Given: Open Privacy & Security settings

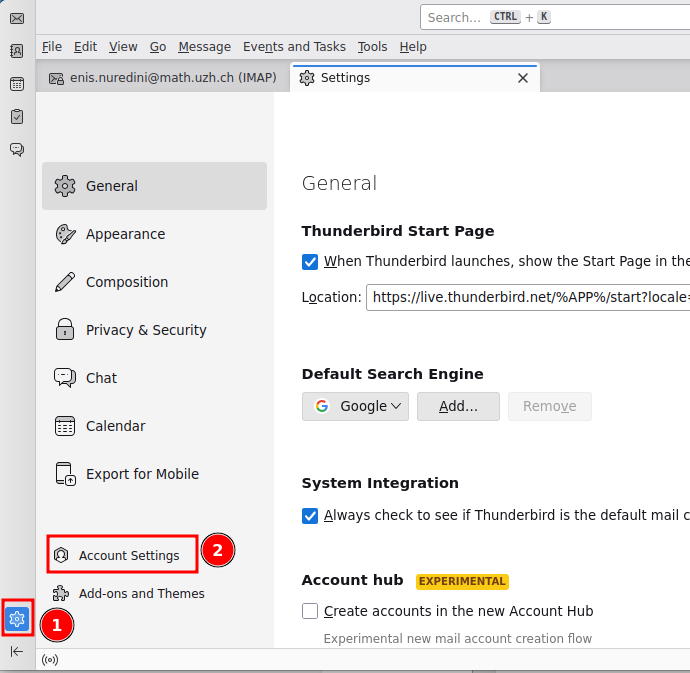Looking at the screenshot, I should [154, 330].
